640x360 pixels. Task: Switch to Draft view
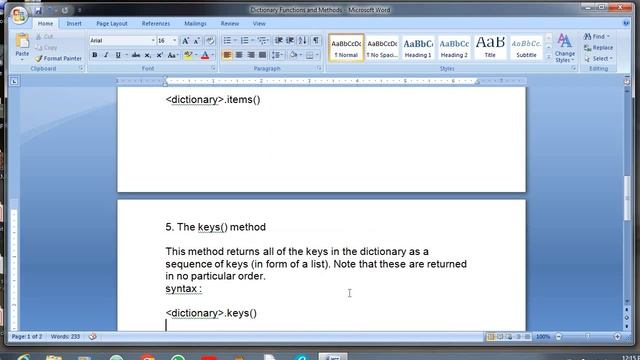(527, 337)
